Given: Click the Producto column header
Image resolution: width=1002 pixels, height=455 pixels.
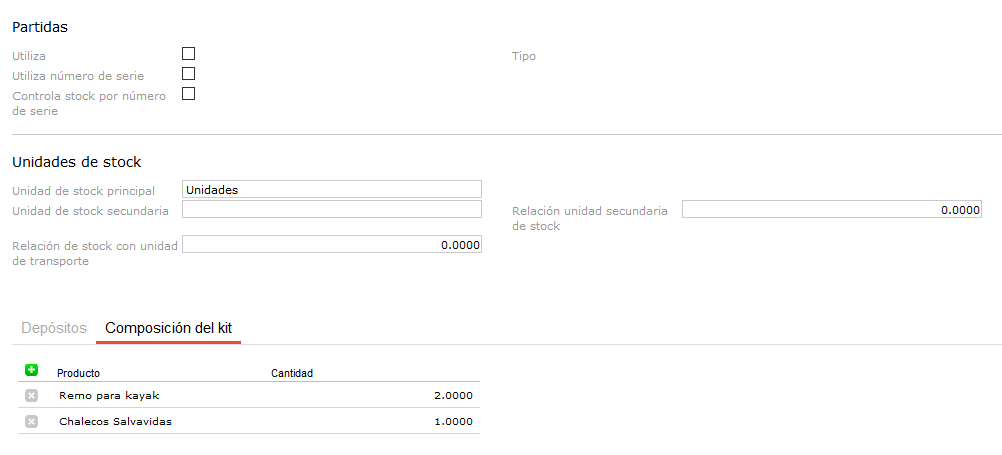Looking at the screenshot, I should point(78,373).
